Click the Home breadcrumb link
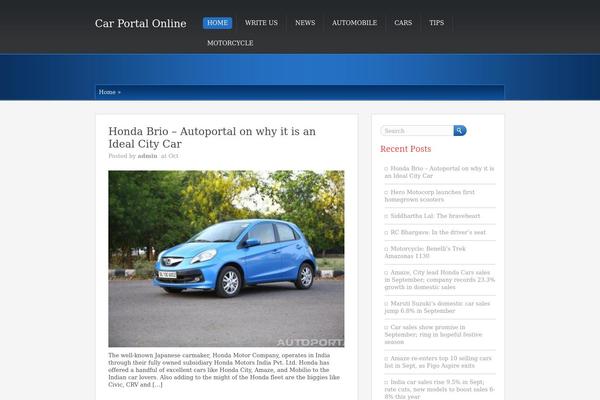 [107, 92]
